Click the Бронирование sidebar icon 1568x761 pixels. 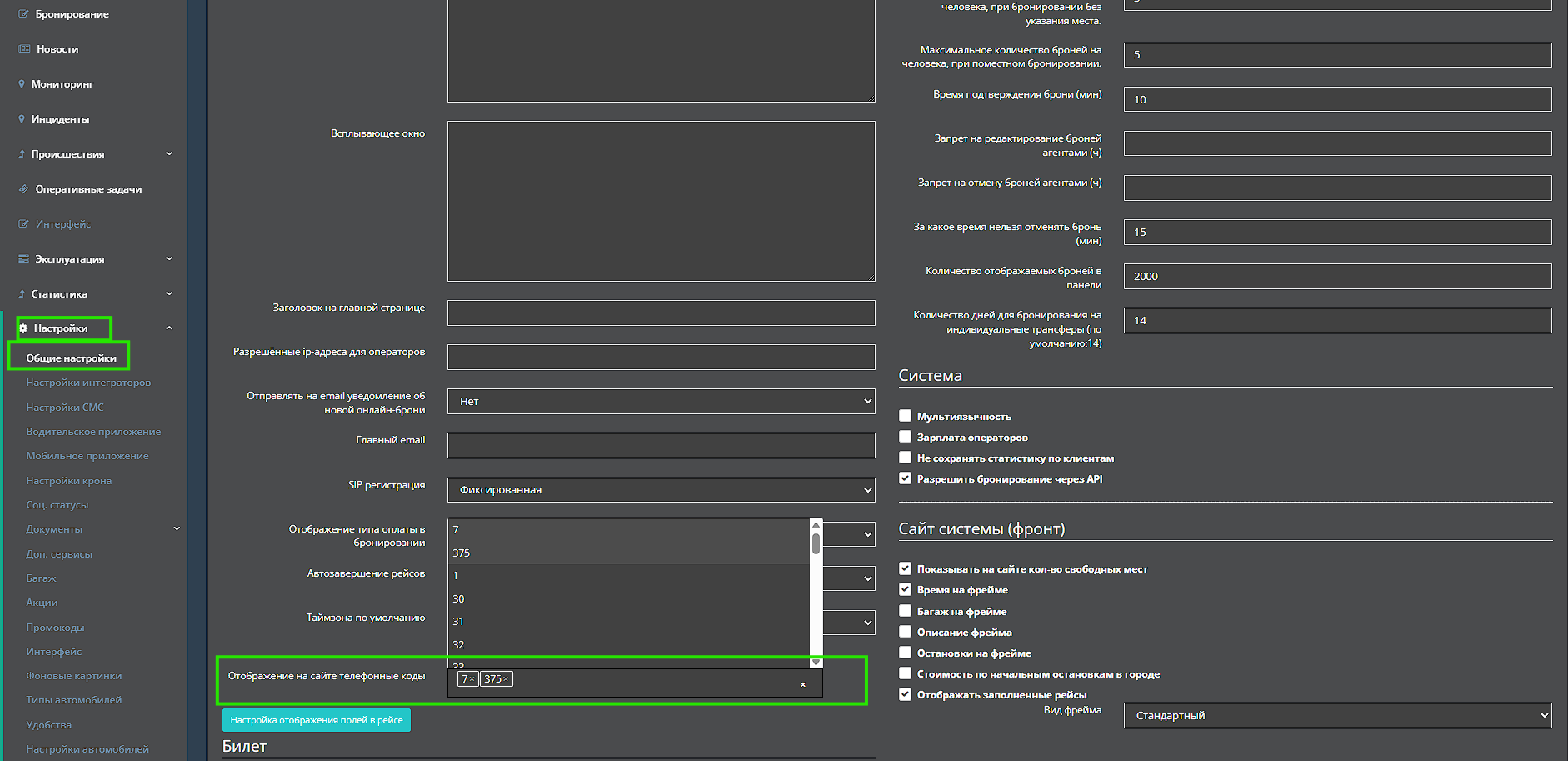(x=24, y=14)
